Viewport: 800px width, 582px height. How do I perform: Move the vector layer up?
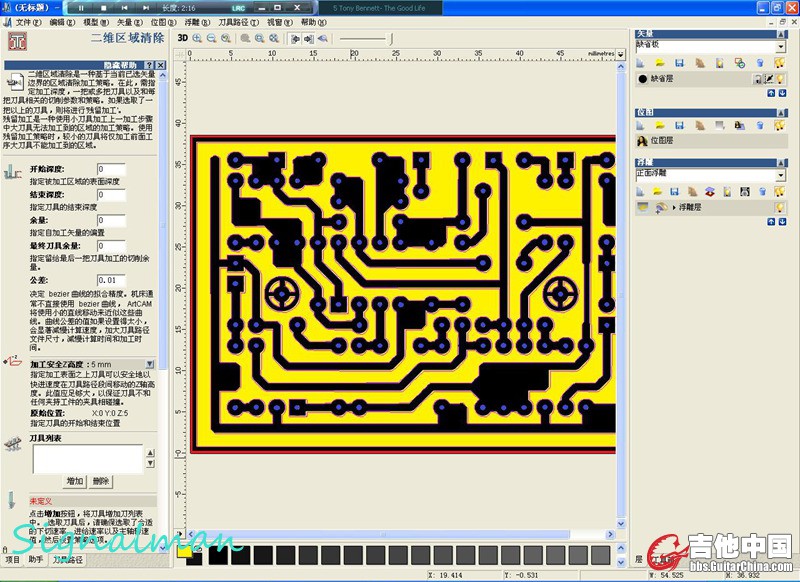(770, 93)
